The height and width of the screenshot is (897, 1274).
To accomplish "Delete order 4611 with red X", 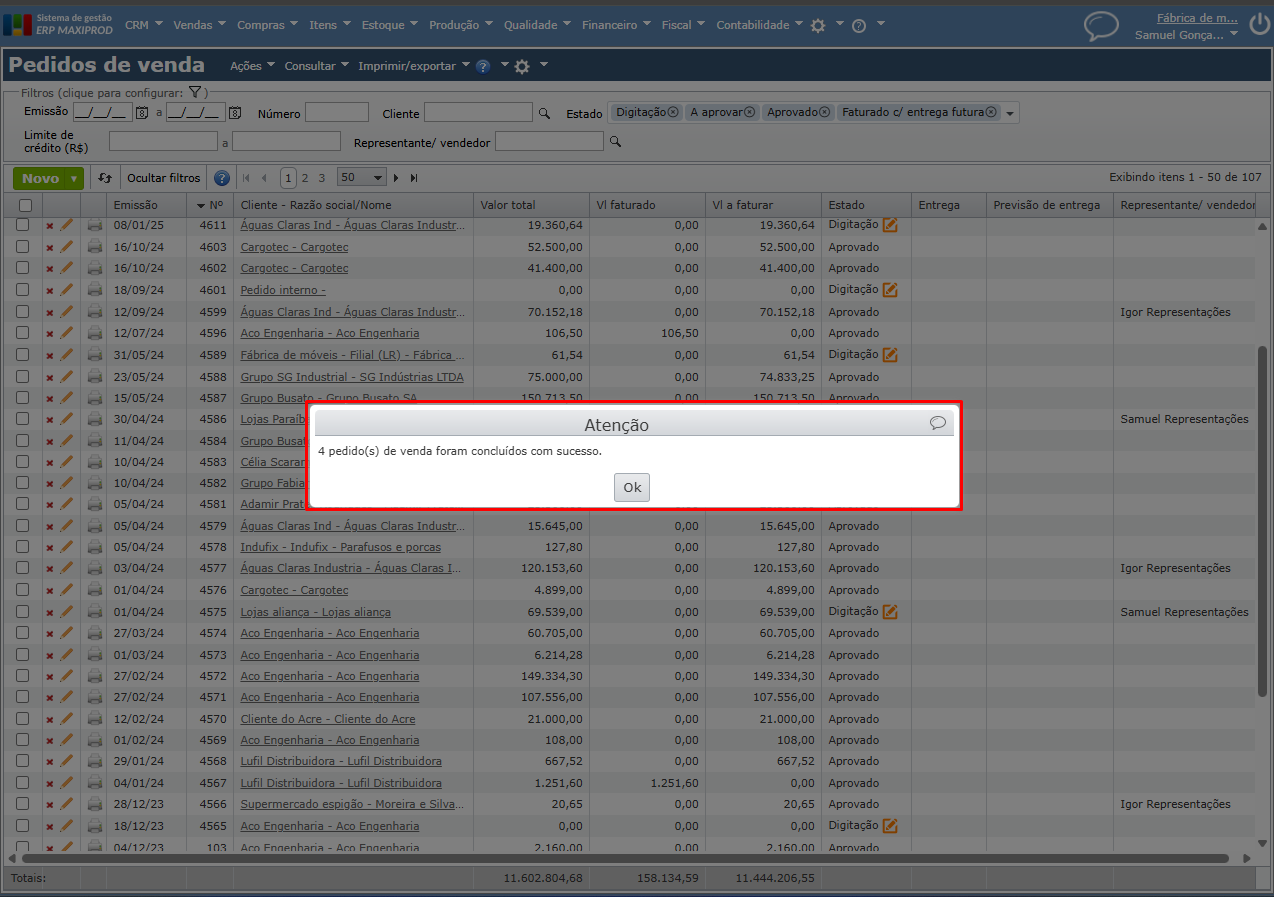I will [x=49, y=226].
